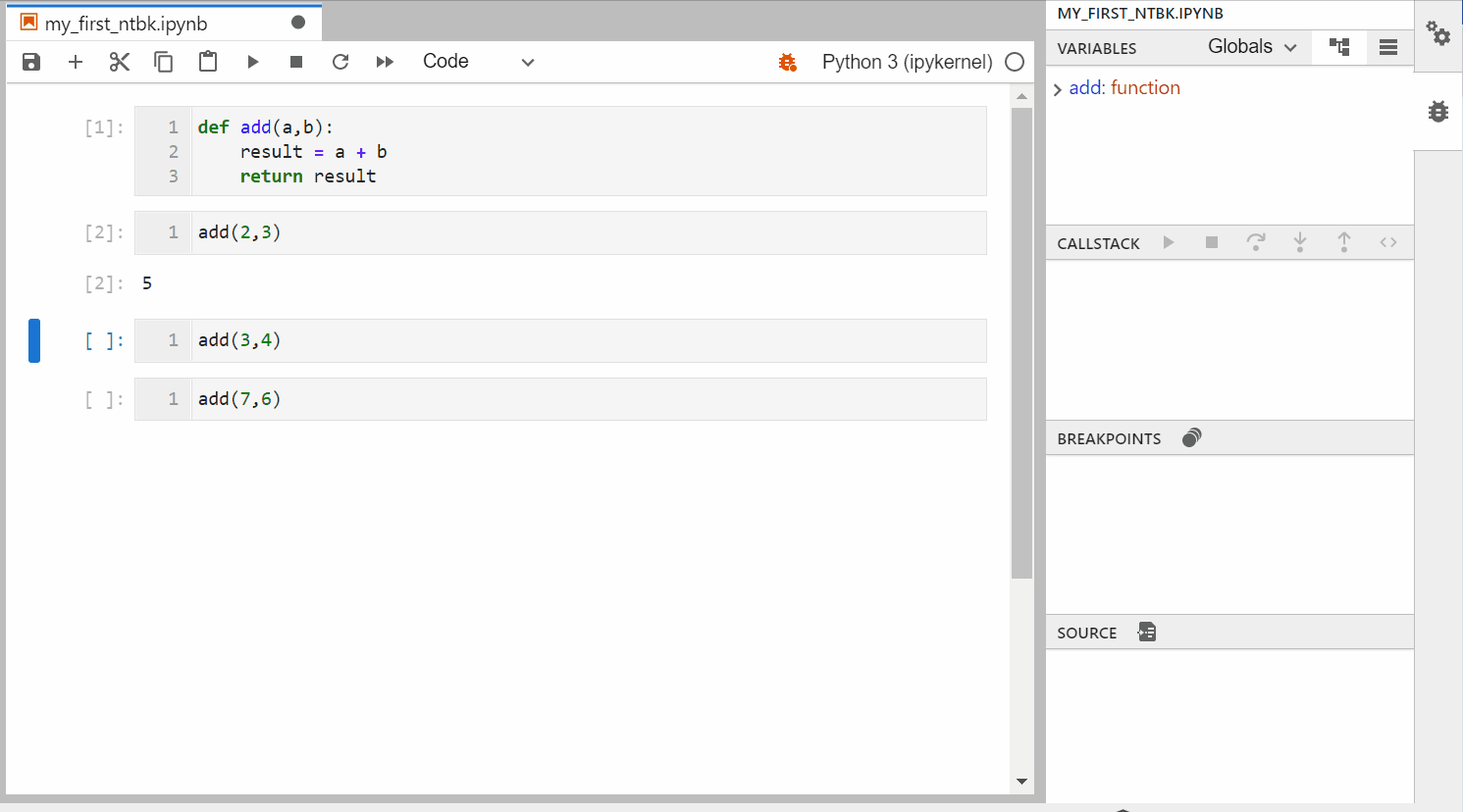Switch Variables panel to tree view
Screen dimensions: 1463x812
coord(1339,47)
